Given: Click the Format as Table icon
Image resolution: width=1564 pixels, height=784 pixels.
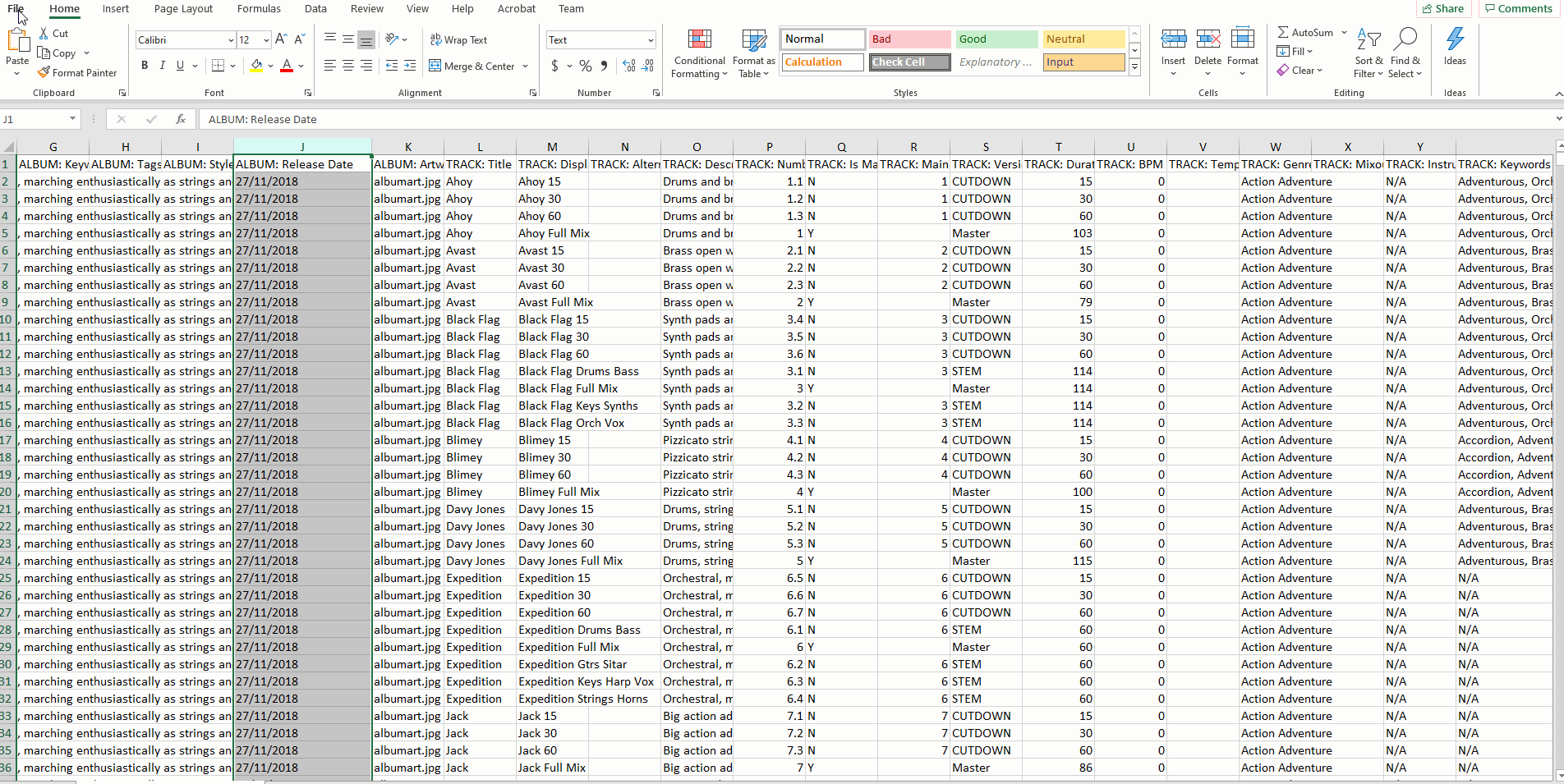Looking at the screenshot, I should [x=753, y=39].
